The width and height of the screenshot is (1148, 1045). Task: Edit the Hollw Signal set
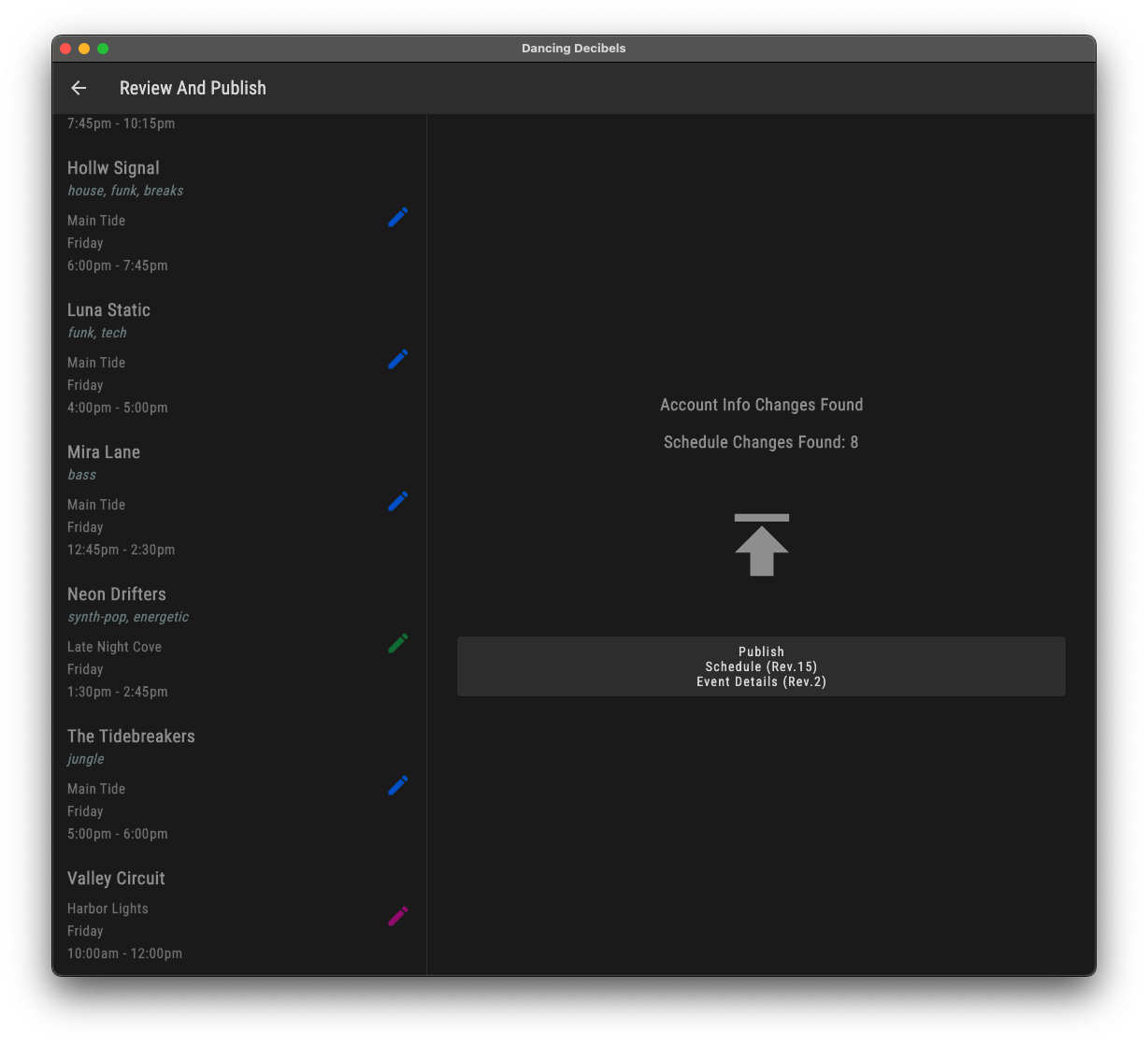[397, 217]
